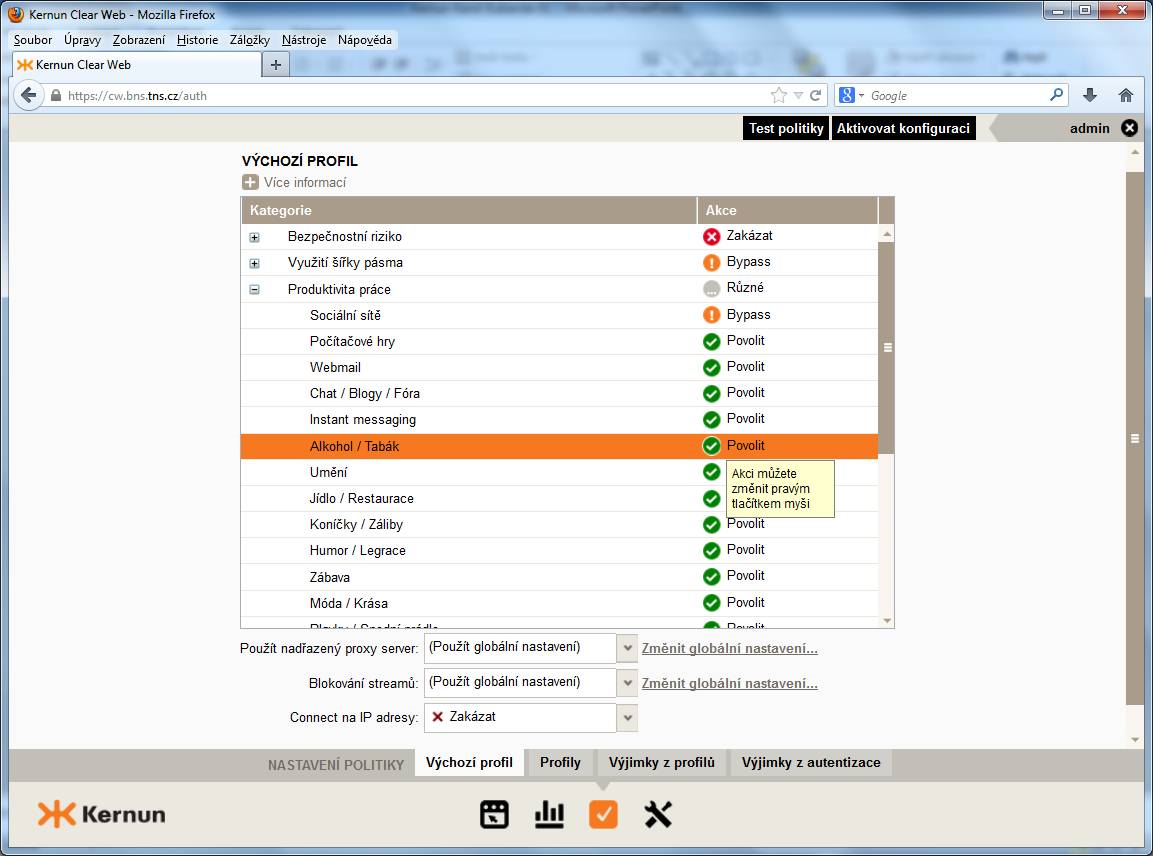Expand the Využití šířky pásma category
1153x856 pixels.
point(254,263)
